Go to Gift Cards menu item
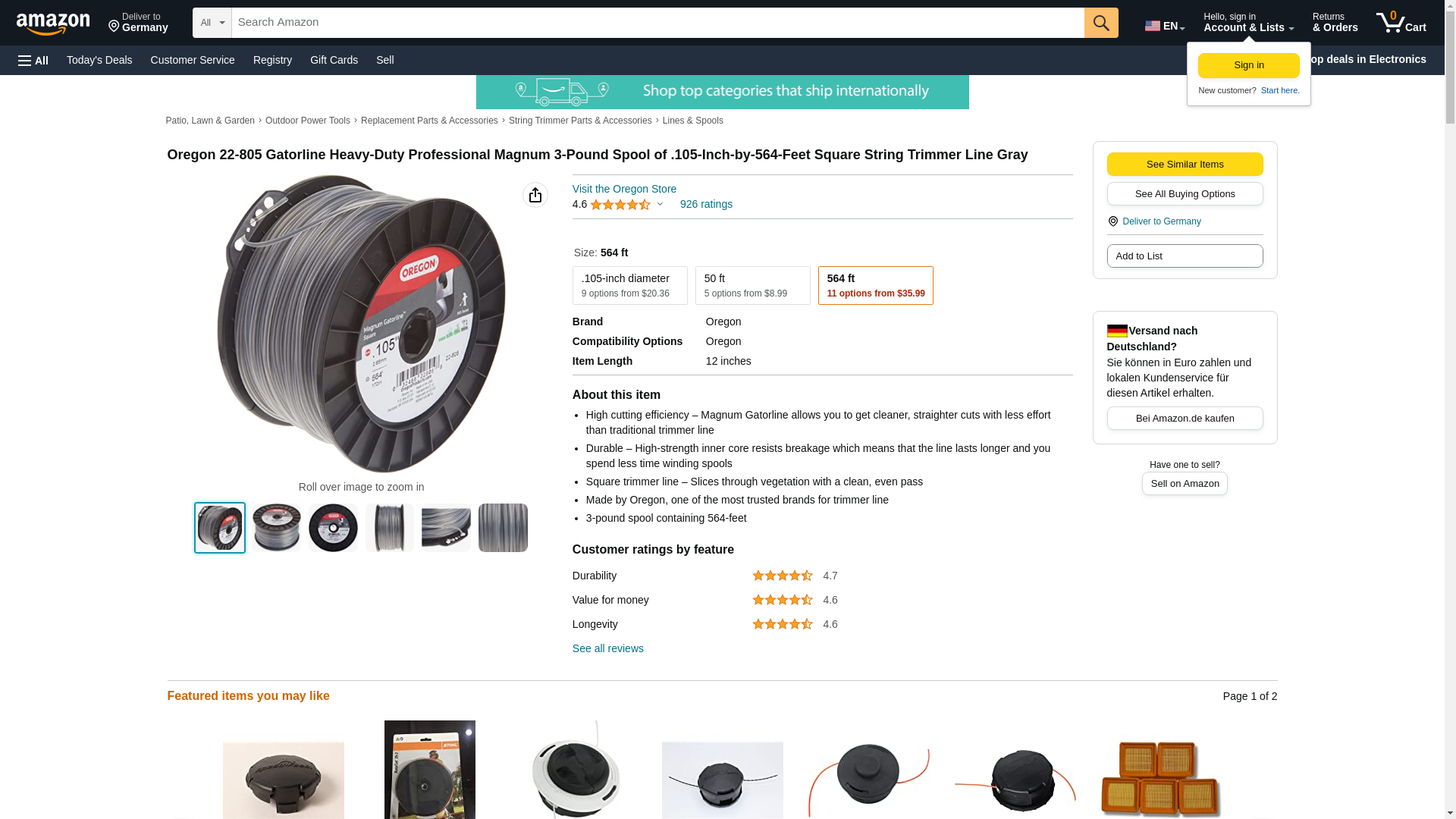1456x819 pixels. coord(334,60)
